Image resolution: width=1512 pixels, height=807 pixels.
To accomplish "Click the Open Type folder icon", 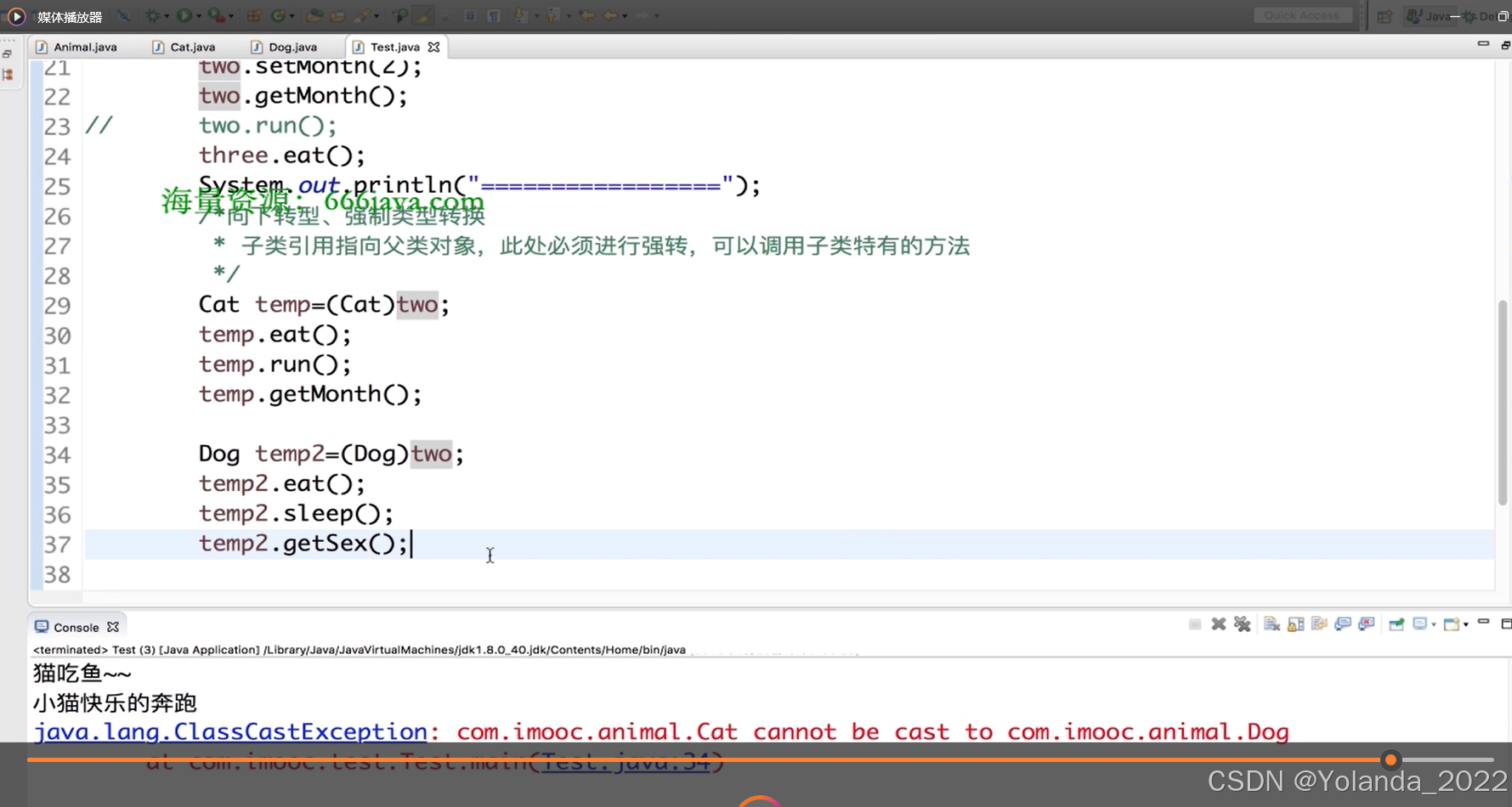I will pos(314,15).
